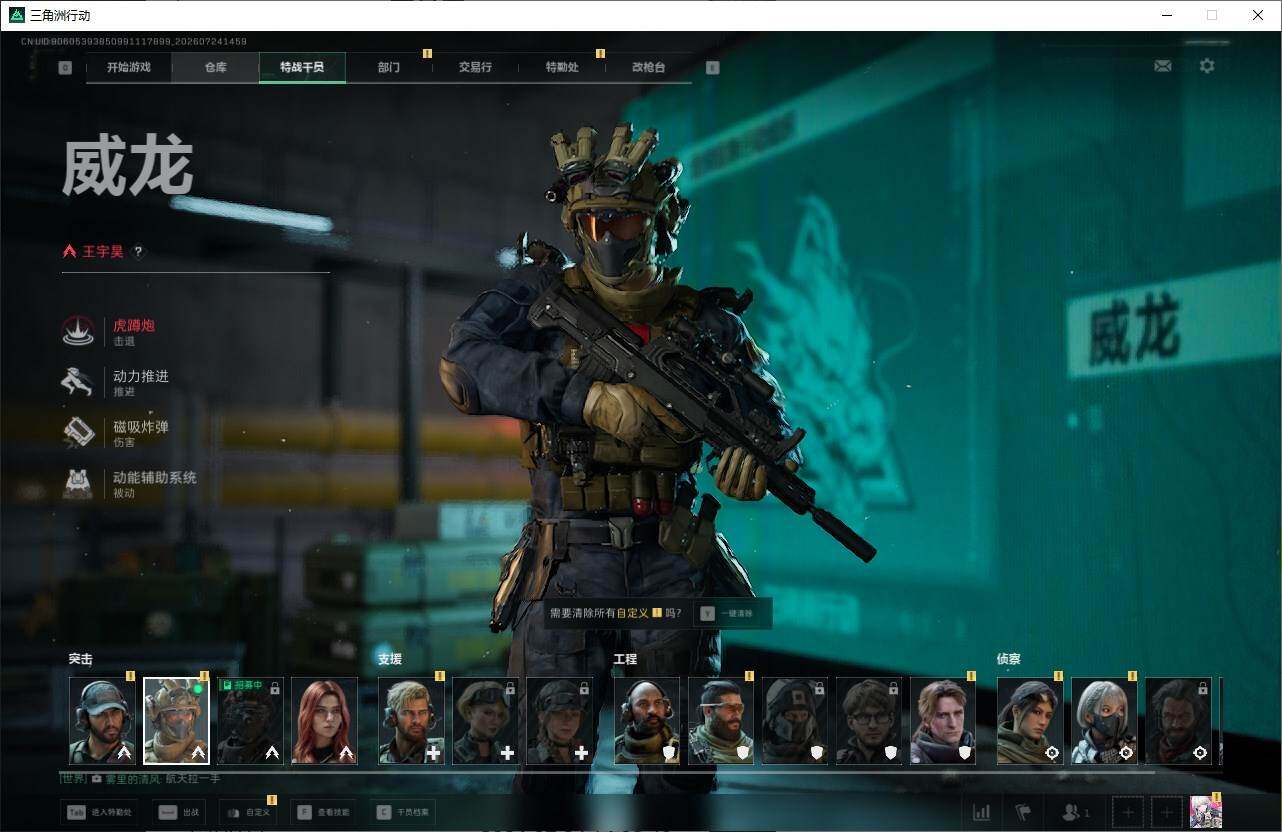
Task: Switch to the 开始游戏 tab
Action: [x=129, y=67]
